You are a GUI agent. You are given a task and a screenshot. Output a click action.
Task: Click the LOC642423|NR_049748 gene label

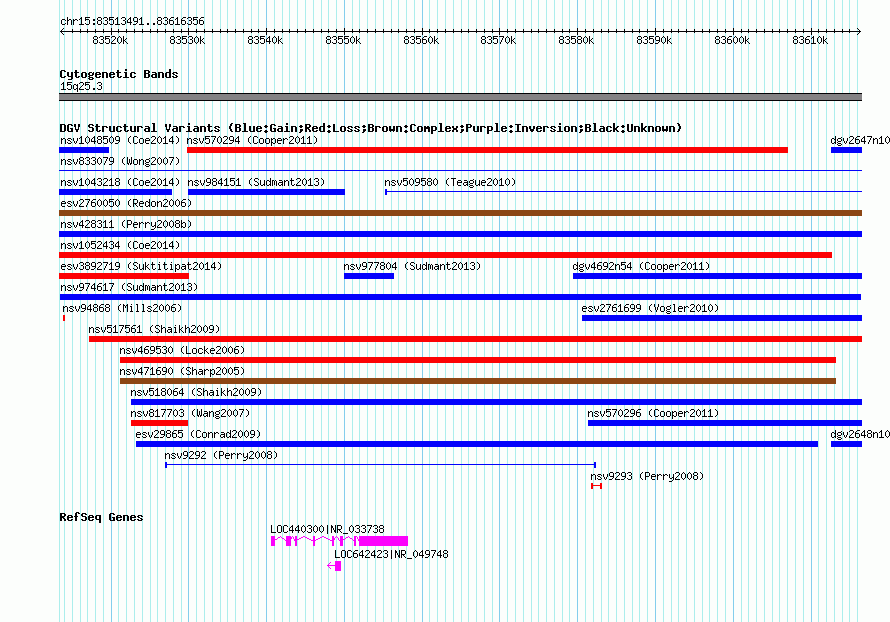coord(391,554)
